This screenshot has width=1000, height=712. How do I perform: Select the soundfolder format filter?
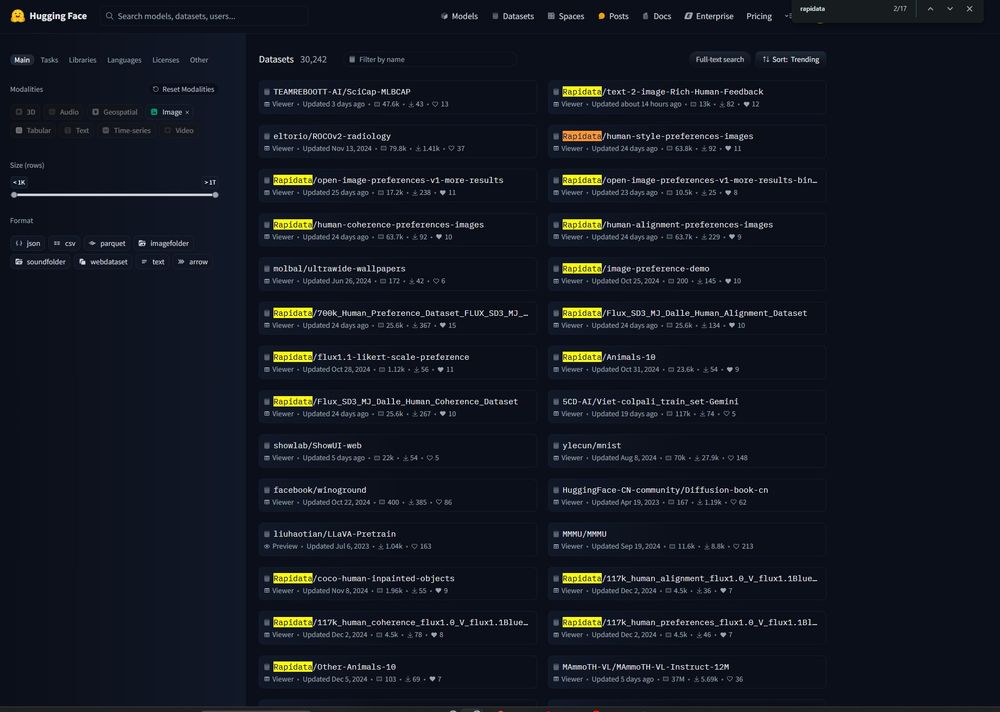coord(40,262)
